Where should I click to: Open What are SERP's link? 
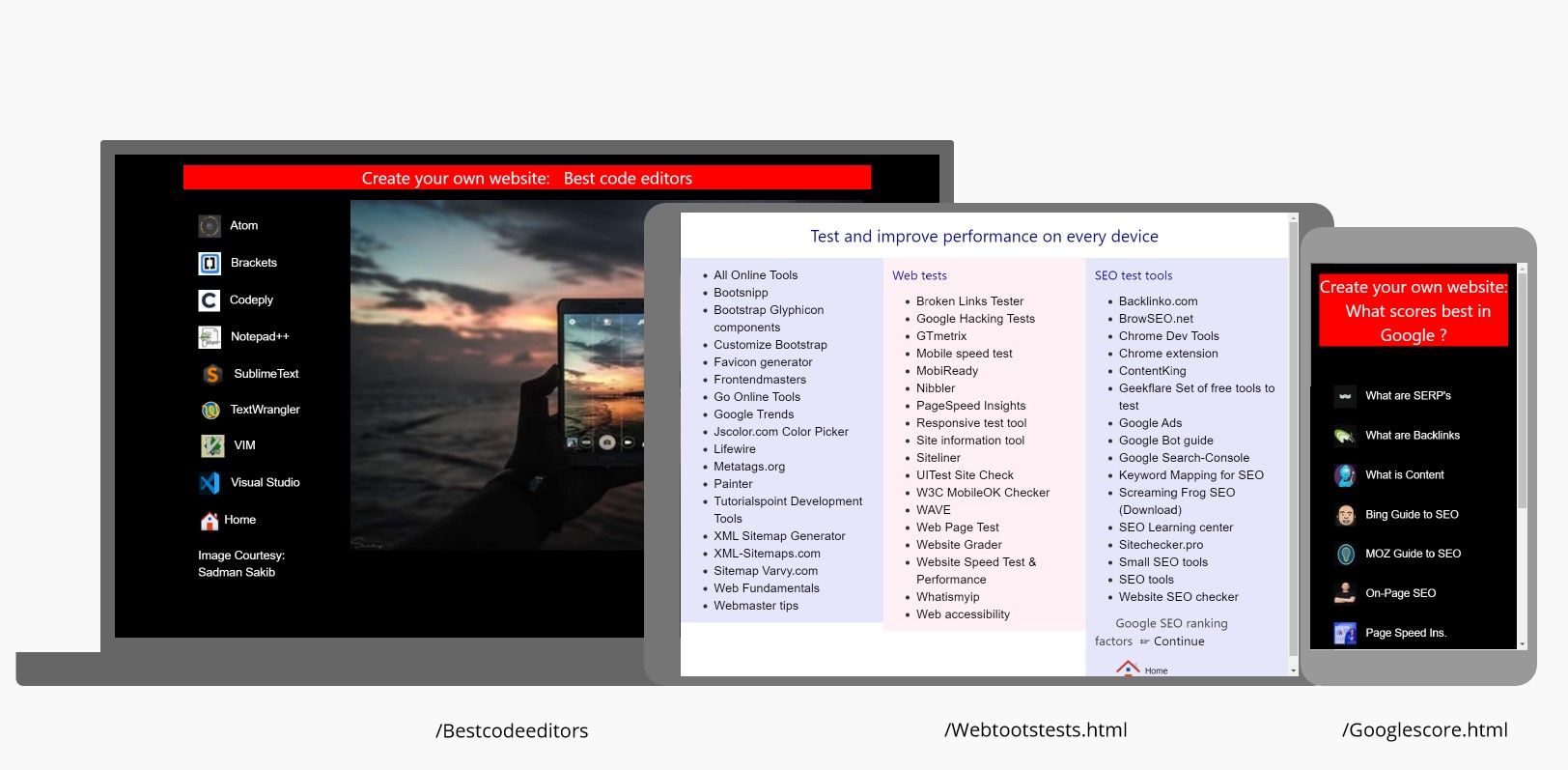(1408, 396)
